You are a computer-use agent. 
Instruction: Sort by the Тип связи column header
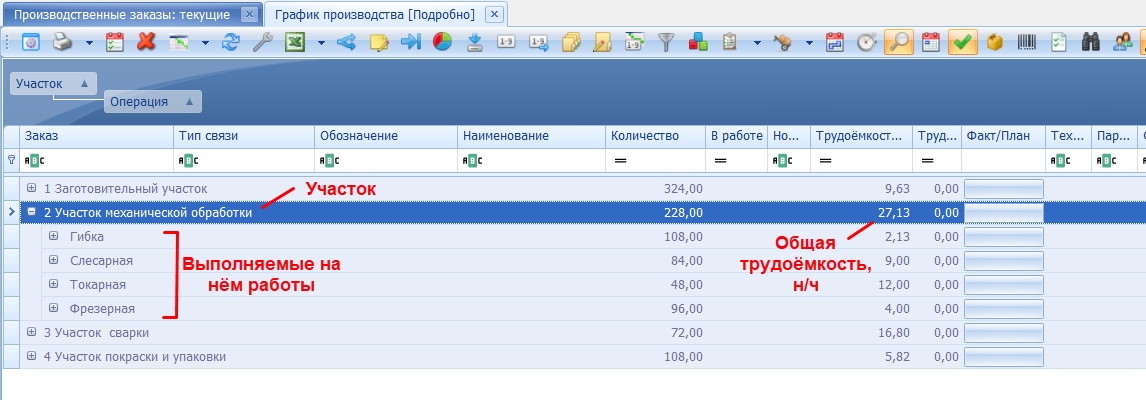point(244,136)
